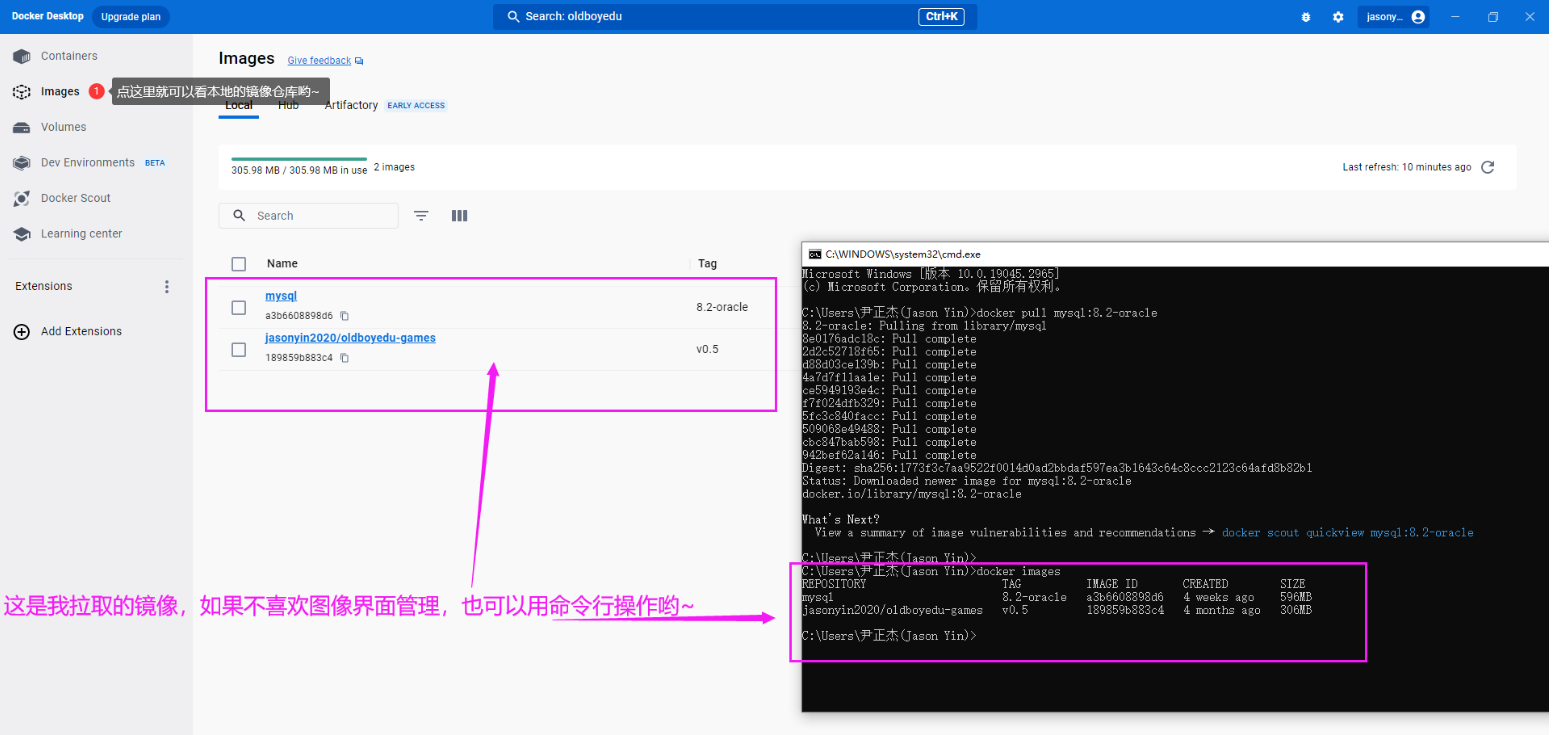Viewport: 1561px width, 735px height.
Task: Open the Extensions three-dot menu
Action: 167,286
